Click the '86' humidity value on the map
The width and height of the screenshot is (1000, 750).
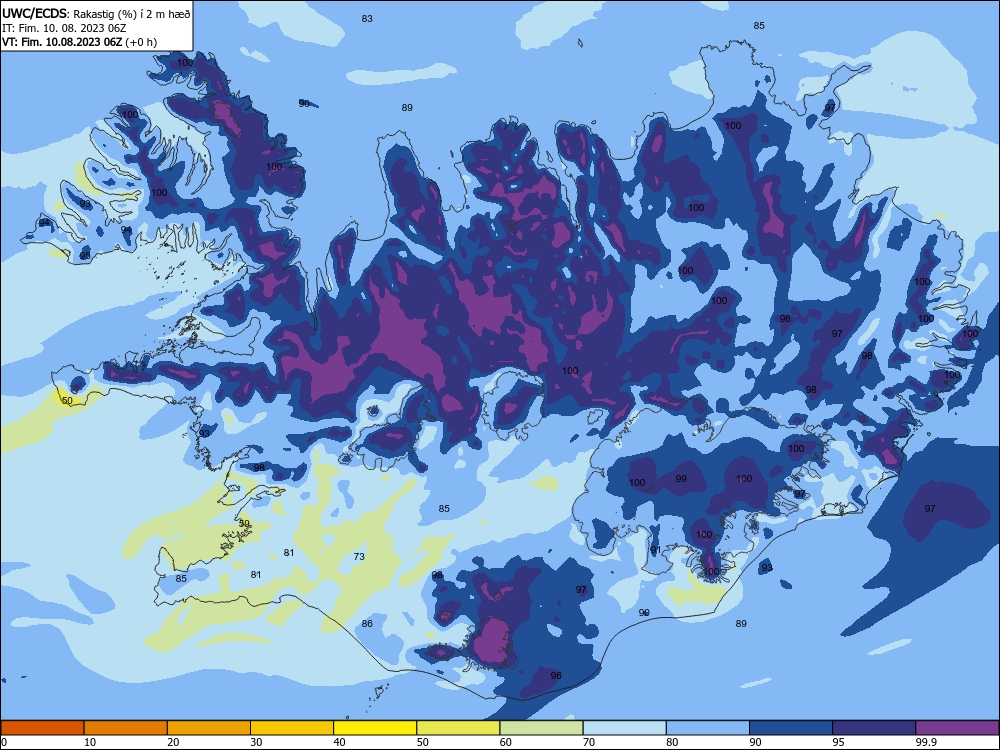point(367,624)
